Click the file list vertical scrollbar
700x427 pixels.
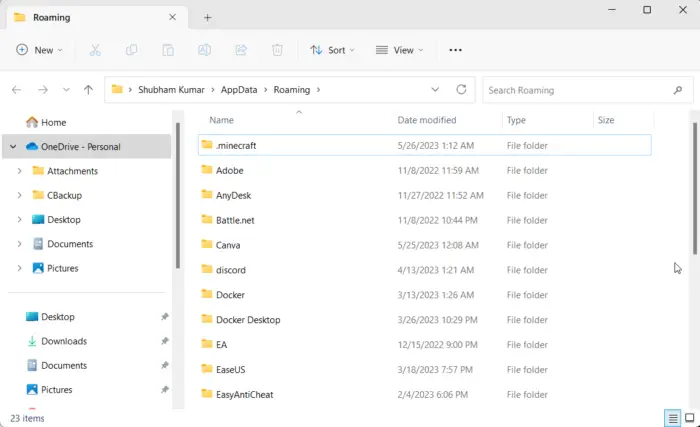pos(695,188)
